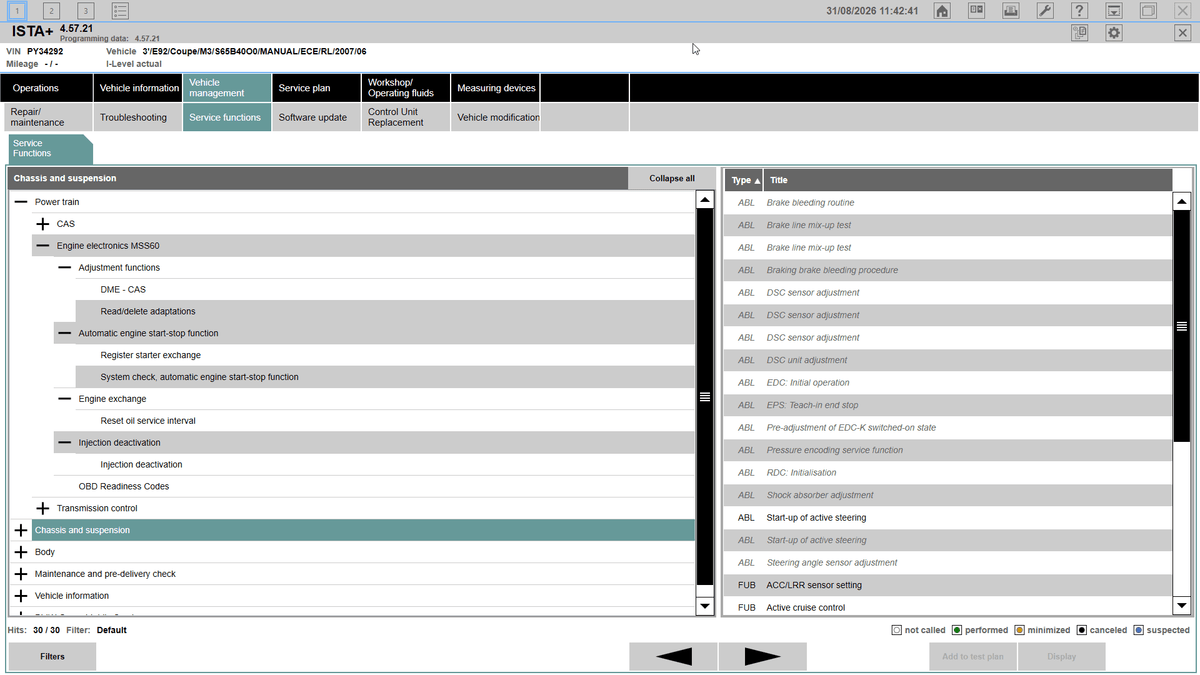Click left tree scrollbar up arrow
This screenshot has width=1200, height=675.
pos(705,200)
